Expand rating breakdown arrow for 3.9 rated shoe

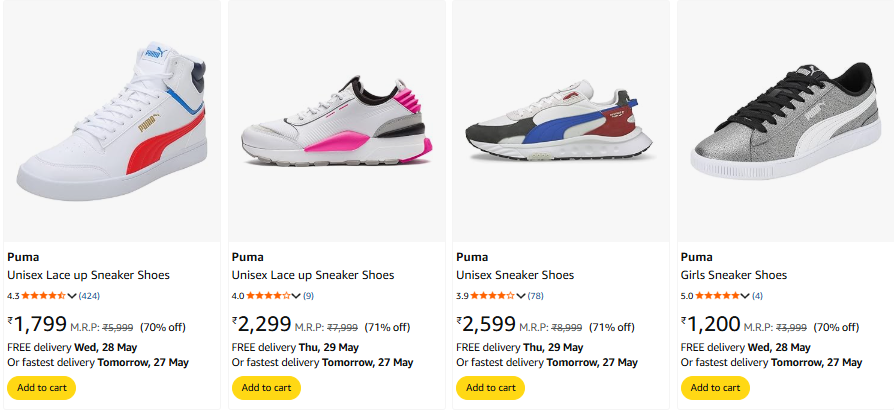click(x=521, y=296)
